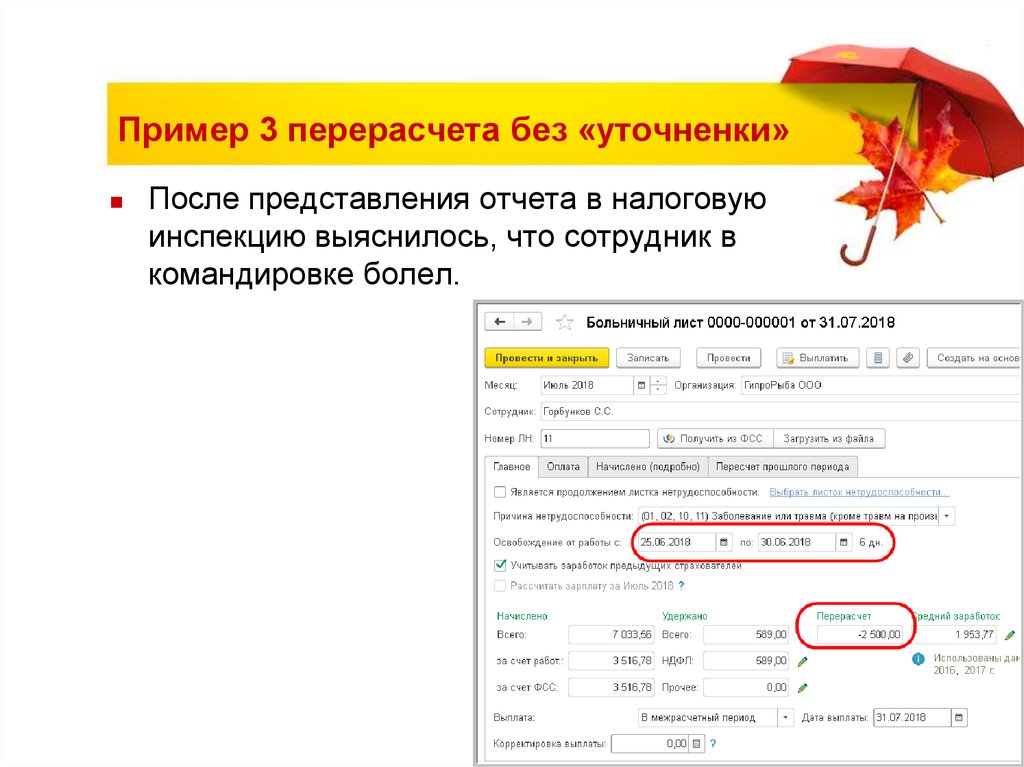Edit Средний заработок with the pencil icon

tap(1009, 635)
